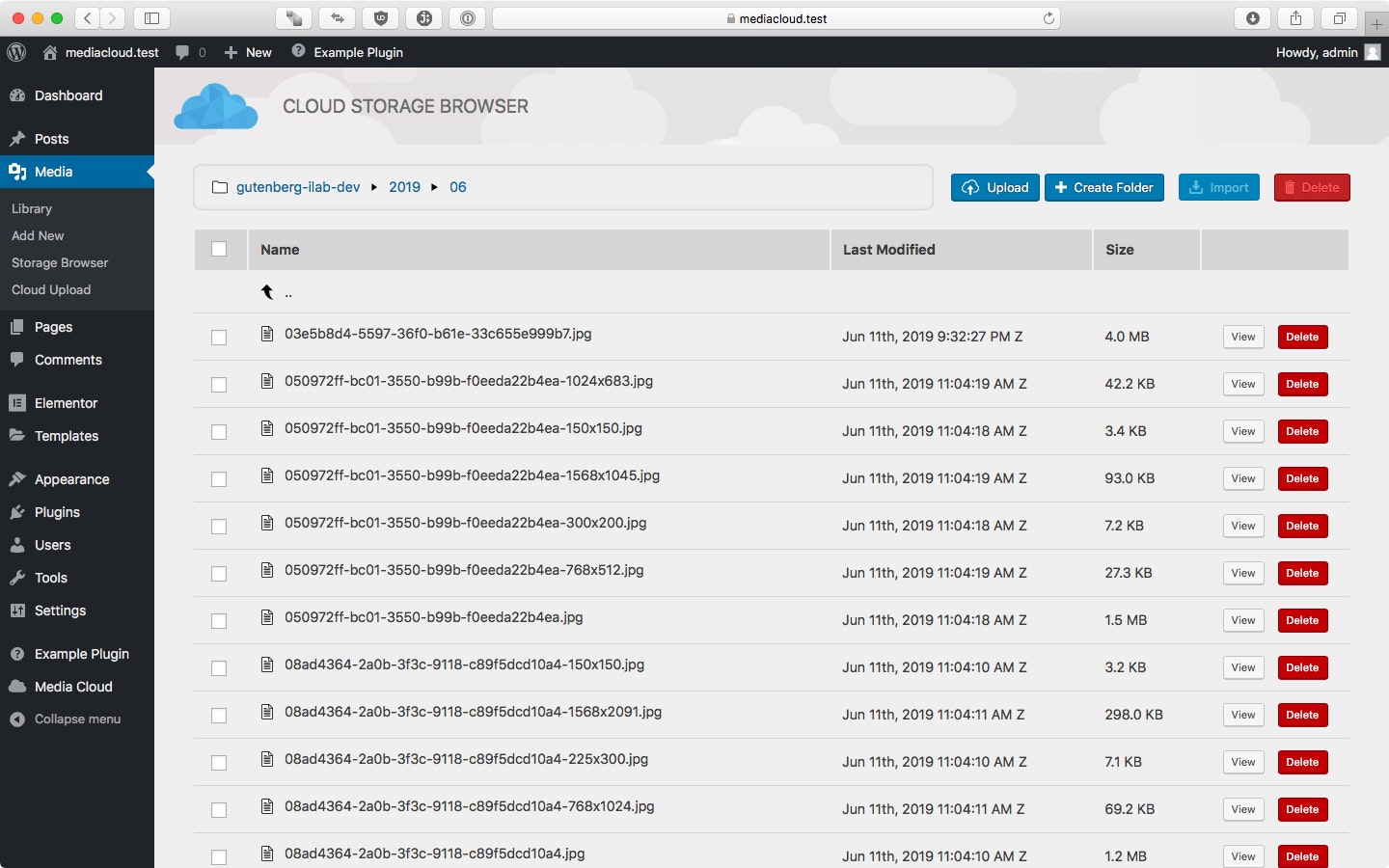Viewport: 1389px width, 868px height.
Task: Open the Dashboard sidebar icon
Action: [16, 95]
